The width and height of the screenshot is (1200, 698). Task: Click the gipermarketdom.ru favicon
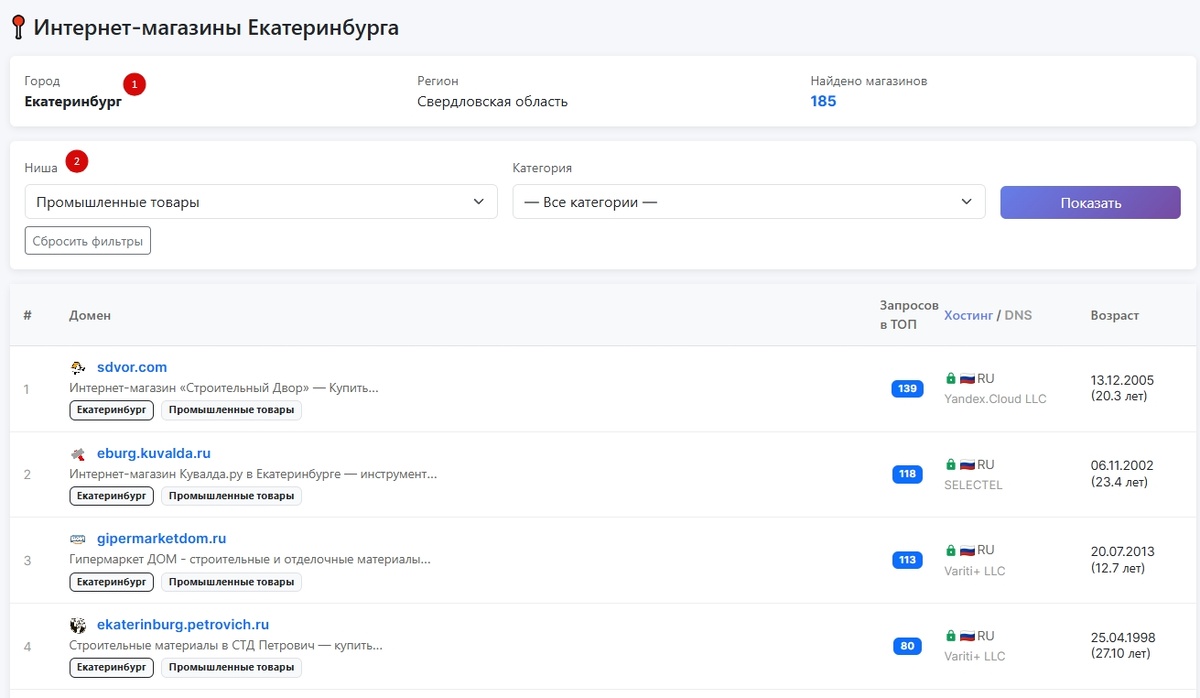[80, 538]
